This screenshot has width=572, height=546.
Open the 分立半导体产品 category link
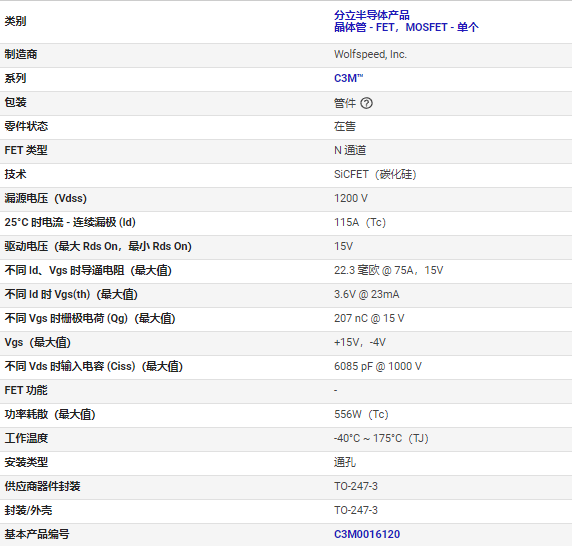point(372,15)
